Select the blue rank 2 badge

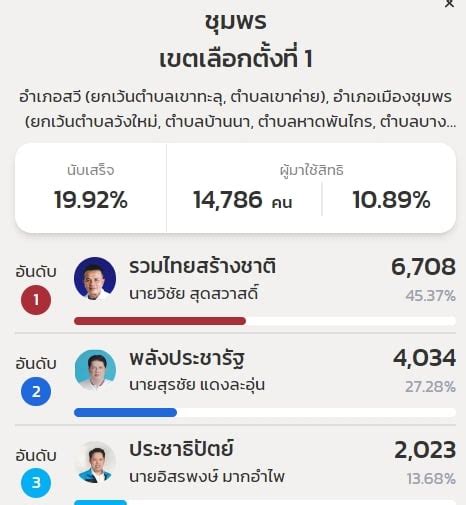[36, 391]
